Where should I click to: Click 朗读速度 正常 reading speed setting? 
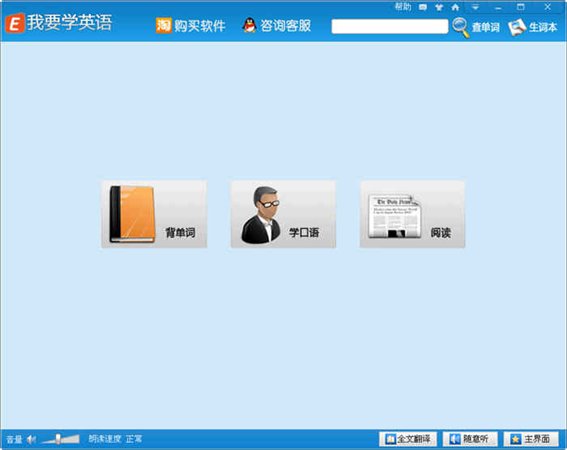pos(115,439)
